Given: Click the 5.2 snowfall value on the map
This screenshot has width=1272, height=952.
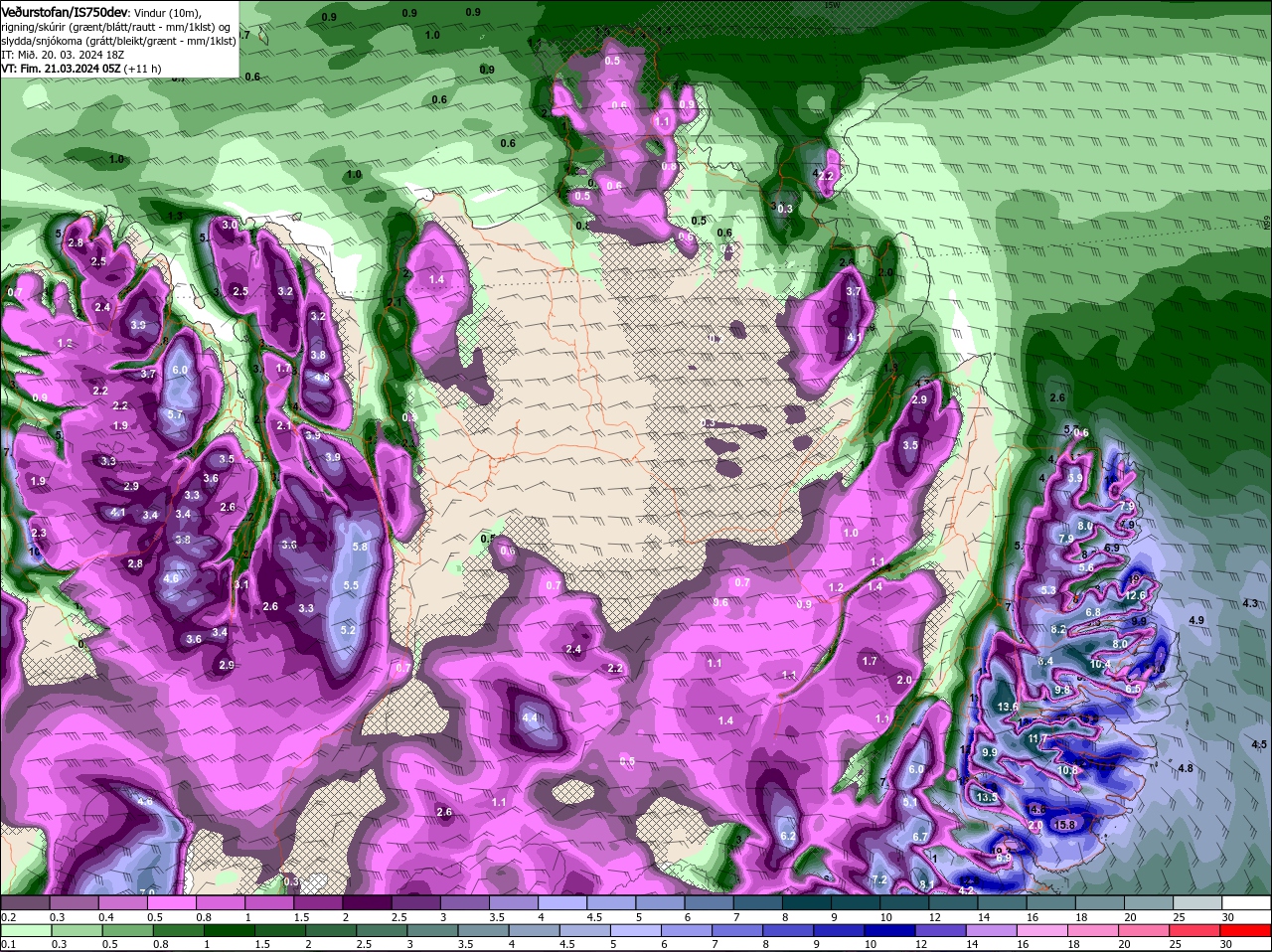Looking at the screenshot, I should [x=348, y=630].
